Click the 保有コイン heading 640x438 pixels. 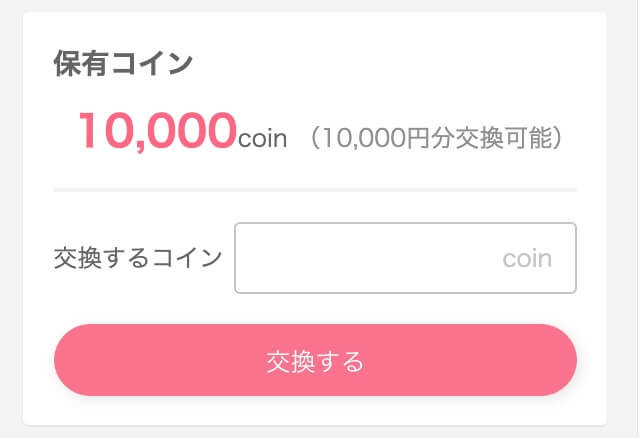click(122, 64)
